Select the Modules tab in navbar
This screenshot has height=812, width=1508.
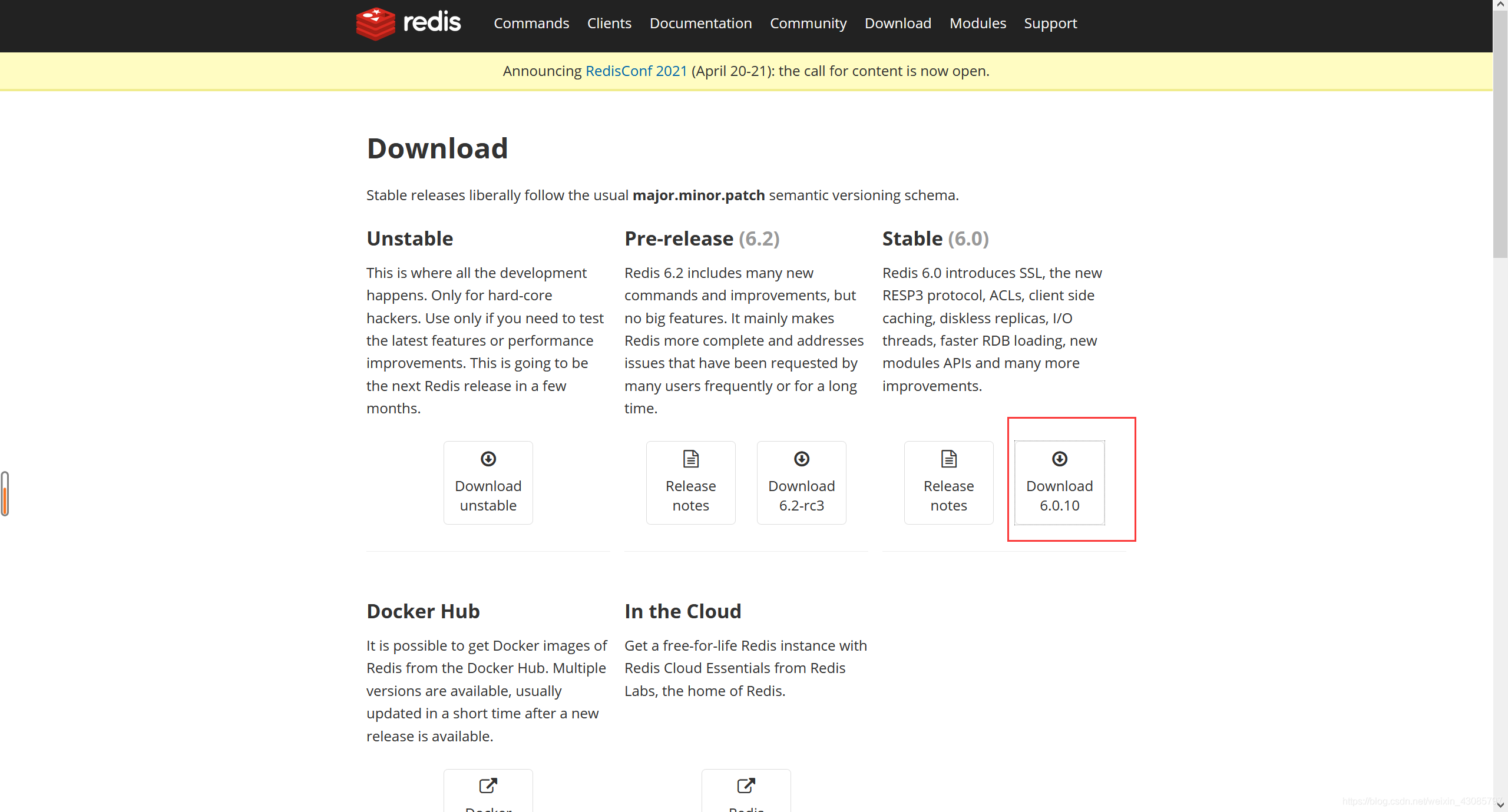pos(977,23)
